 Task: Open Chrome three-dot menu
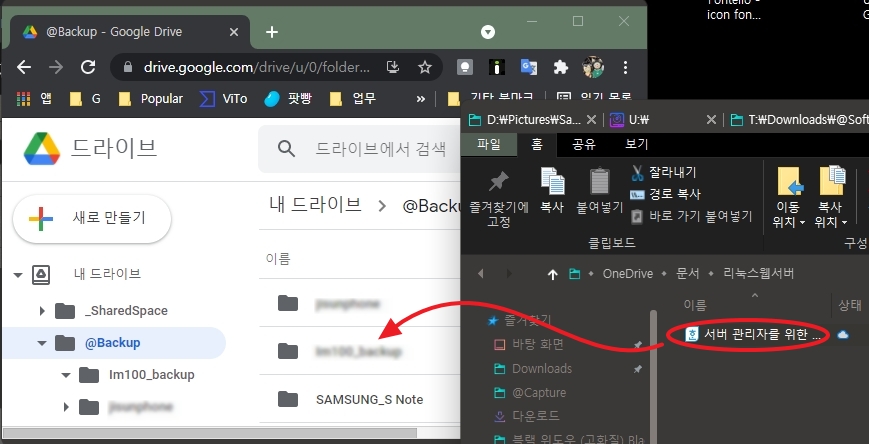pos(625,68)
